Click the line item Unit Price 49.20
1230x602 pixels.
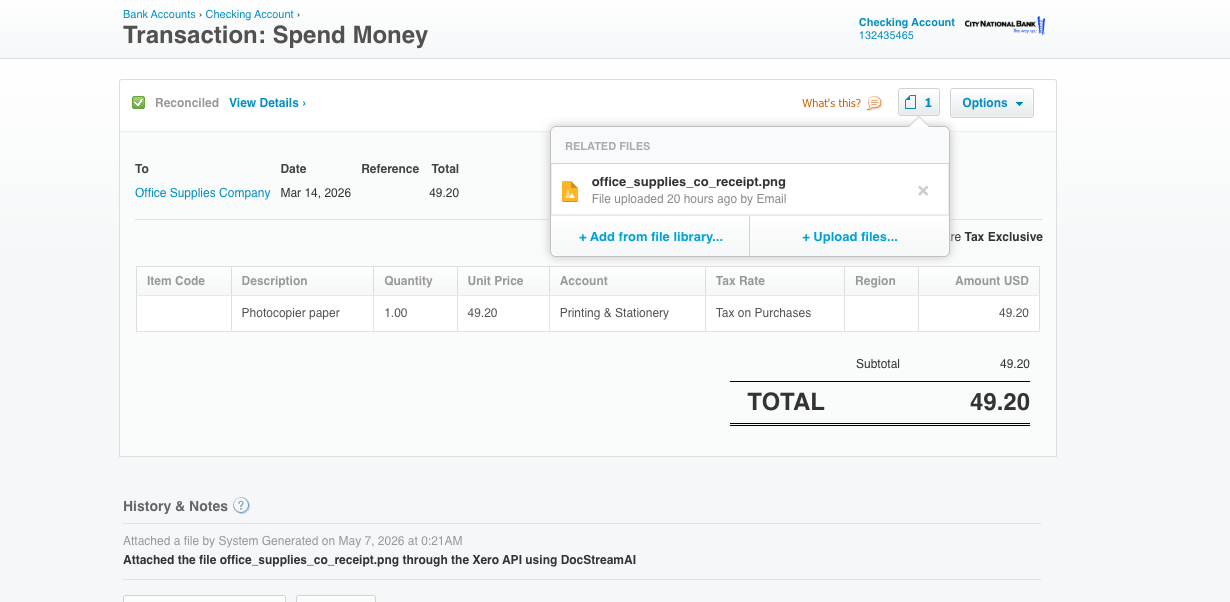(482, 313)
